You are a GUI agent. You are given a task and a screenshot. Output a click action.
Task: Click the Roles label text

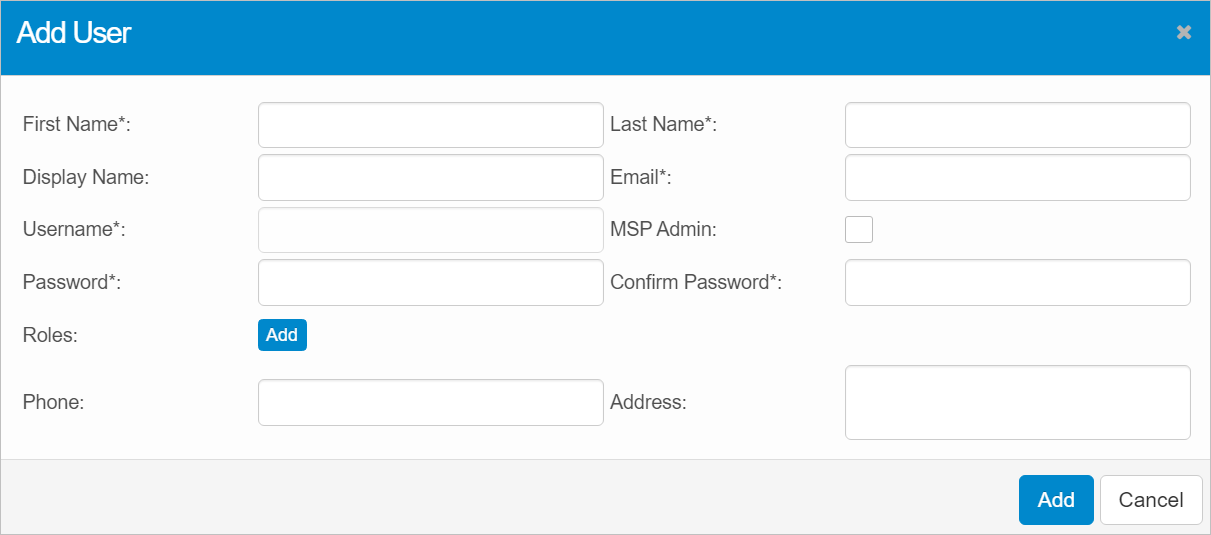[50, 335]
